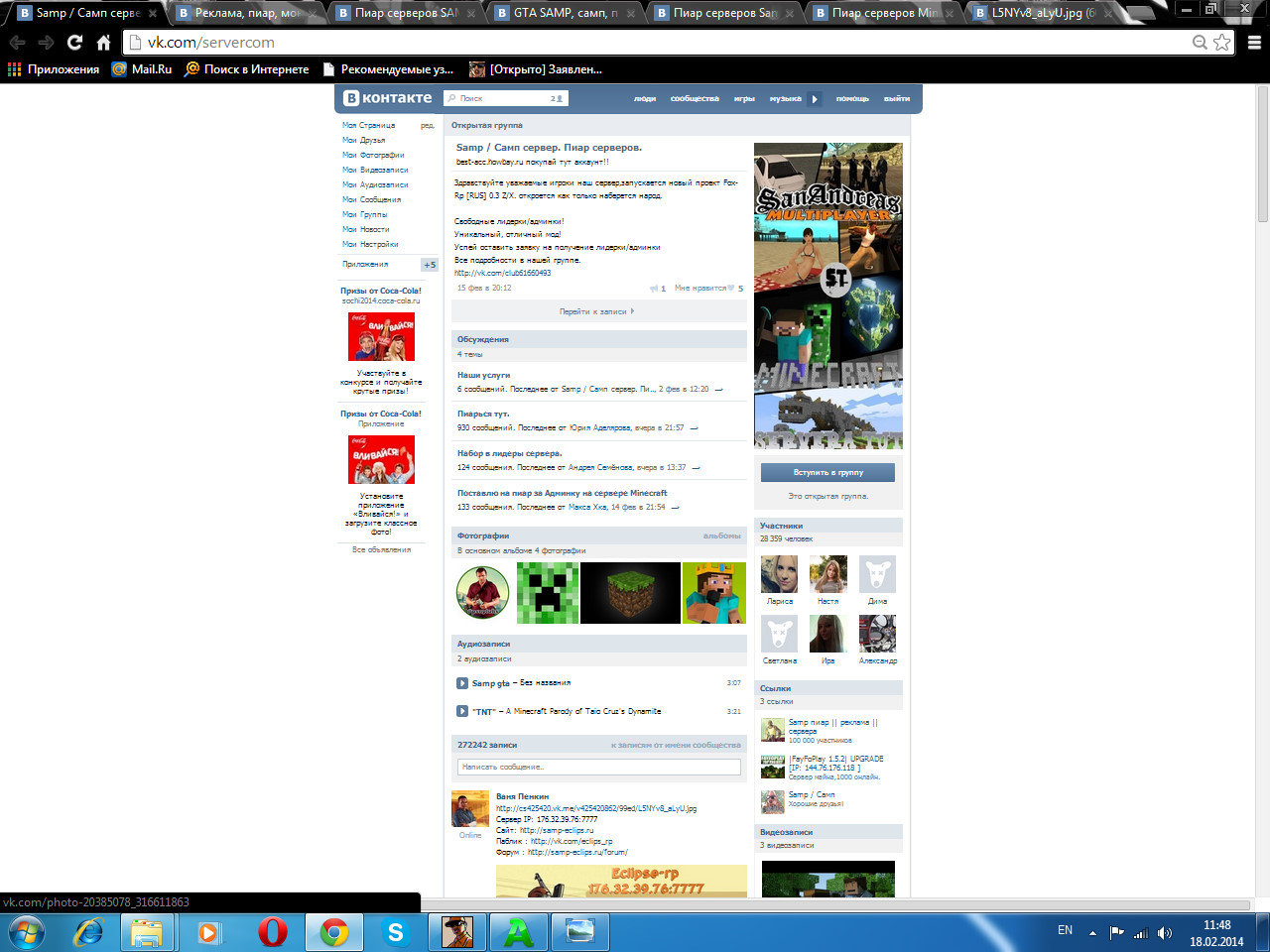Open Мои Фотографии in sidebar
Image resolution: width=1270 pixels, height=952 pixels.
[x=373, y=155]
